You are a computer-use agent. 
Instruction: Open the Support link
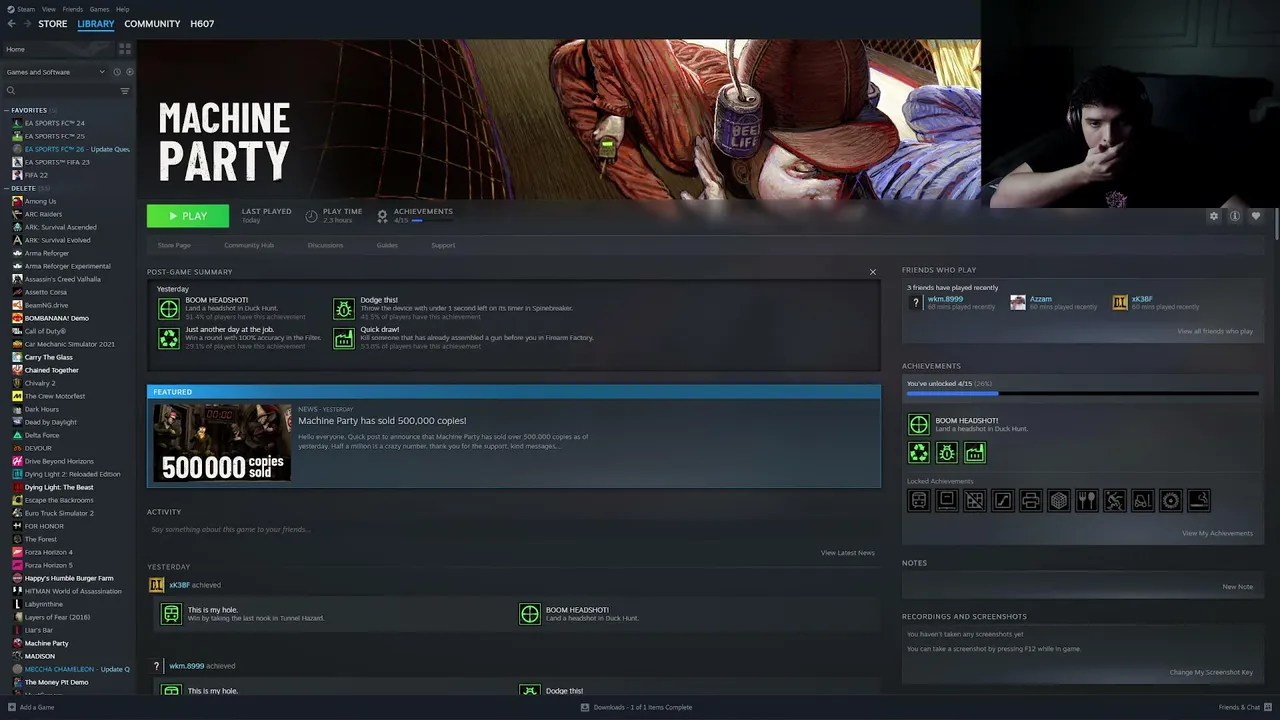pos(443,245)
